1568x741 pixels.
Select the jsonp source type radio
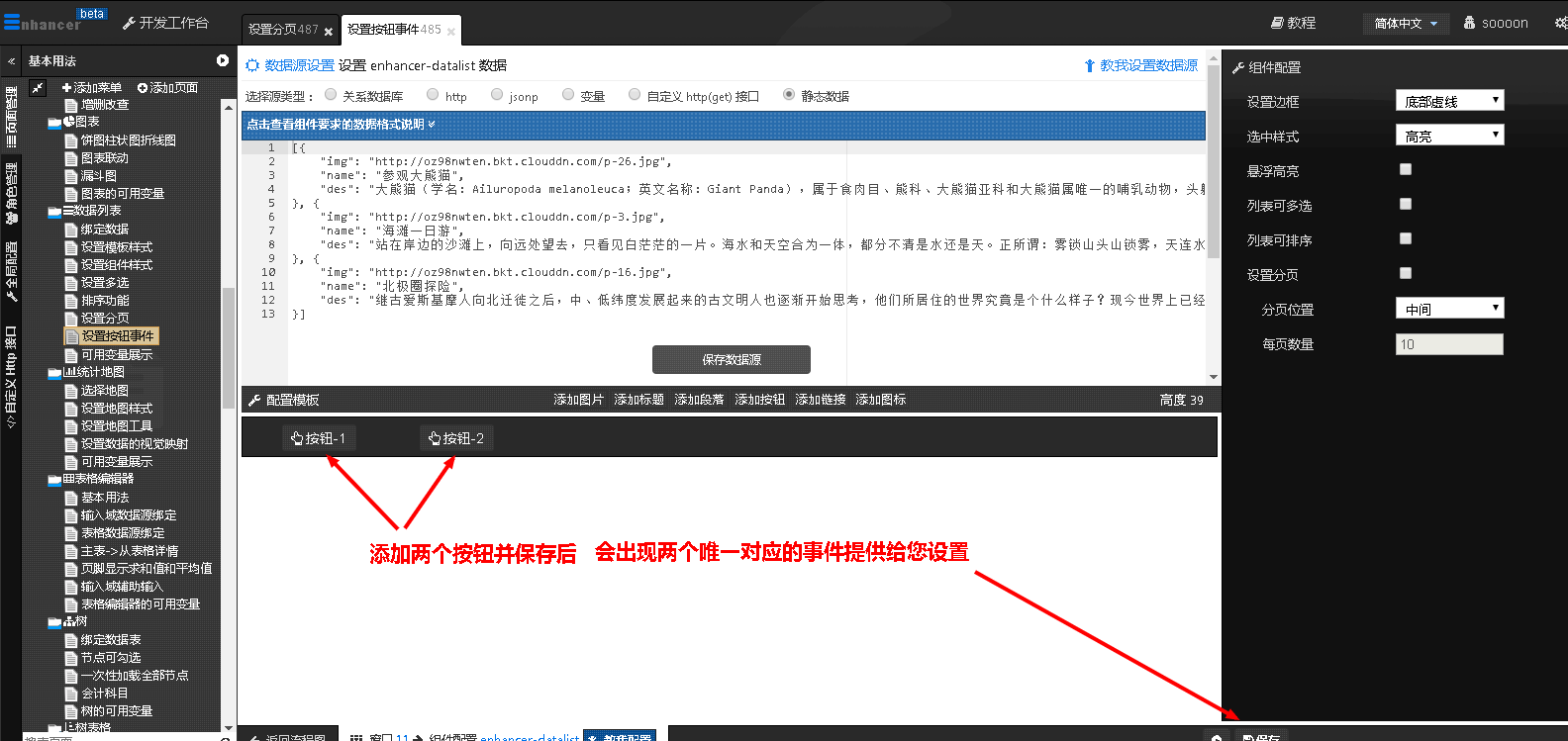[497, 95]
